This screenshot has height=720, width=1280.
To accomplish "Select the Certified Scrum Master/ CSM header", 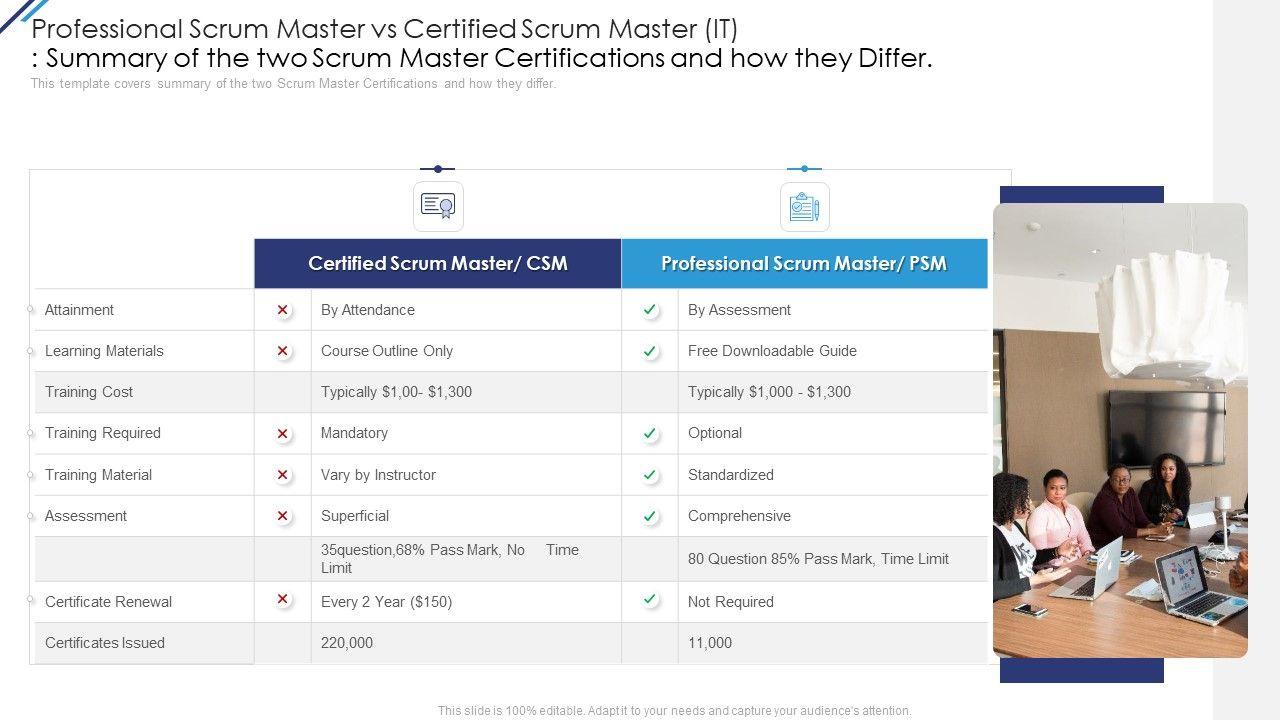I will click(438, 264).
